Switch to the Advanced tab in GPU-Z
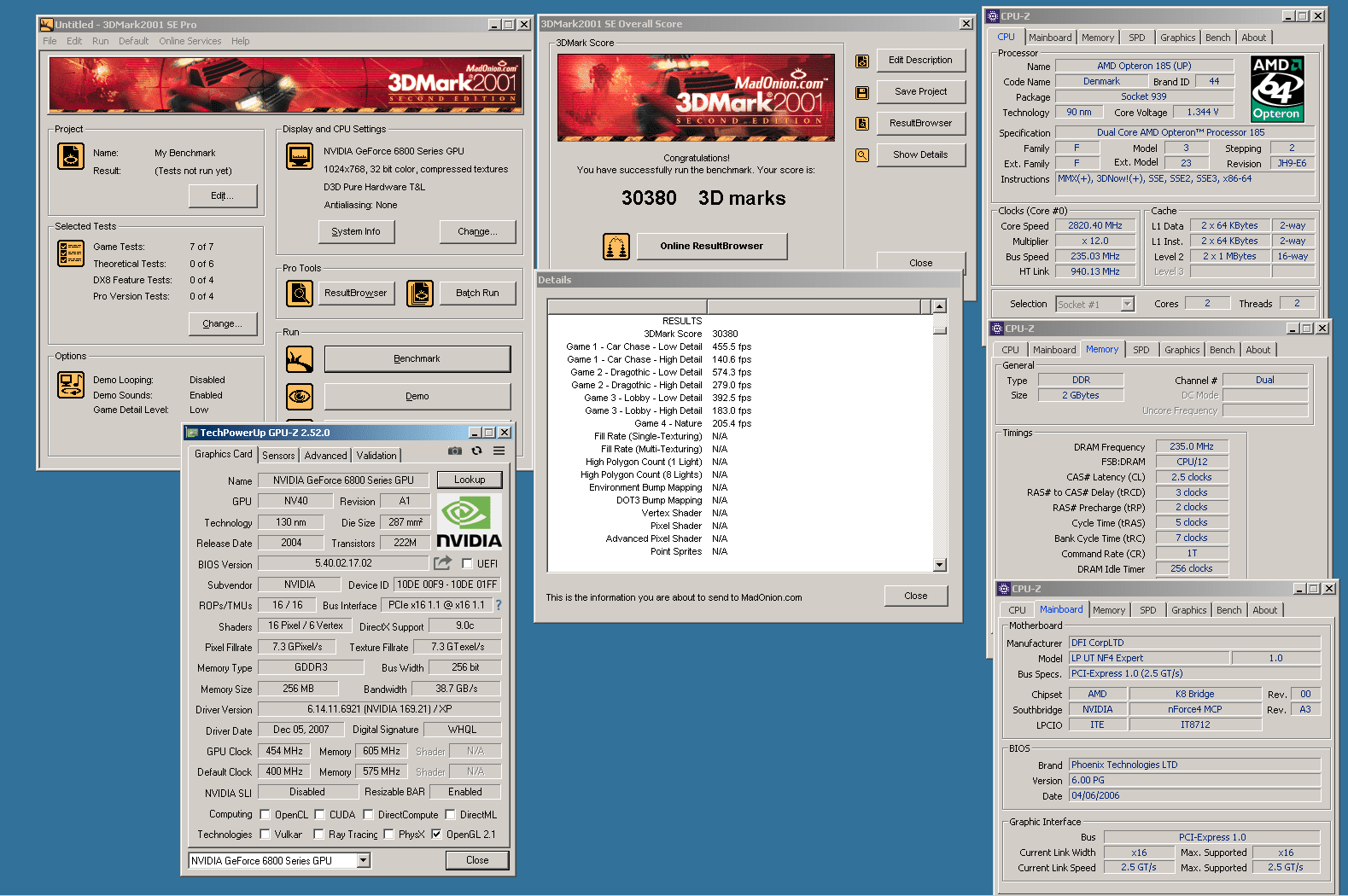1348x896 pixels. 326,456
